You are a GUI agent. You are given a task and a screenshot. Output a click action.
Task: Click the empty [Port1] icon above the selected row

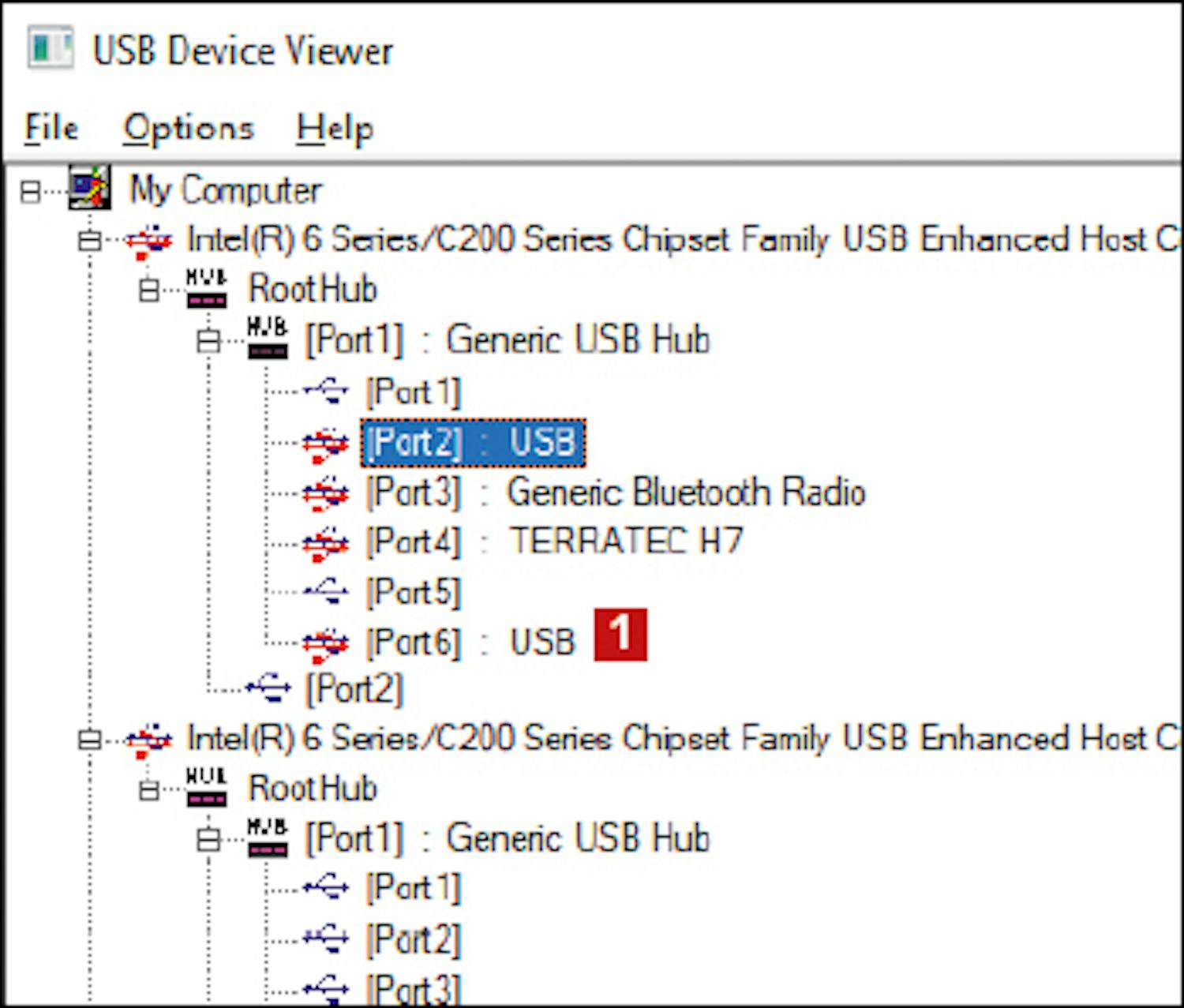point(326,391)
